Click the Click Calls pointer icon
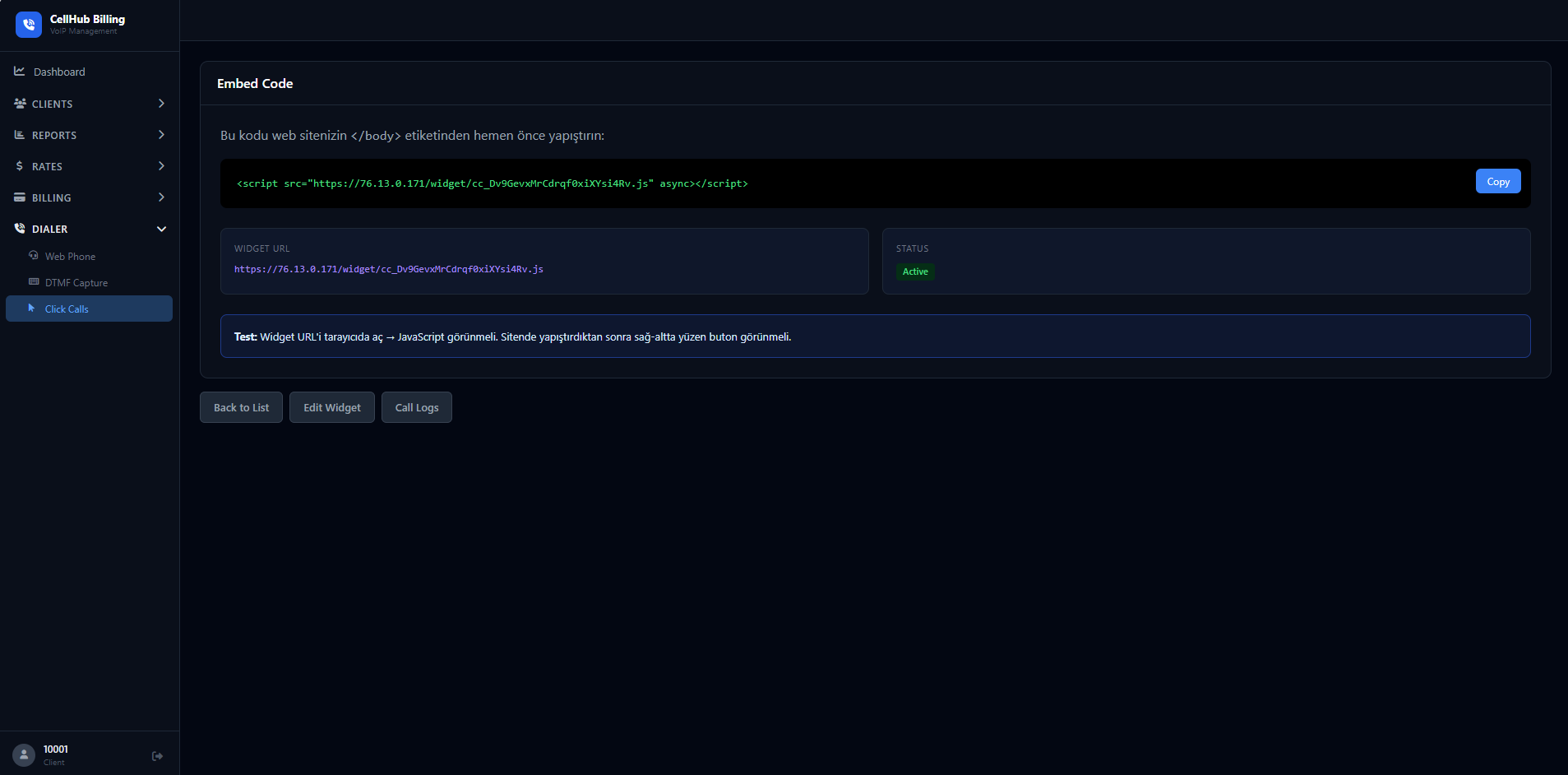Screen dimensions: 1568x775 point(32,309)
